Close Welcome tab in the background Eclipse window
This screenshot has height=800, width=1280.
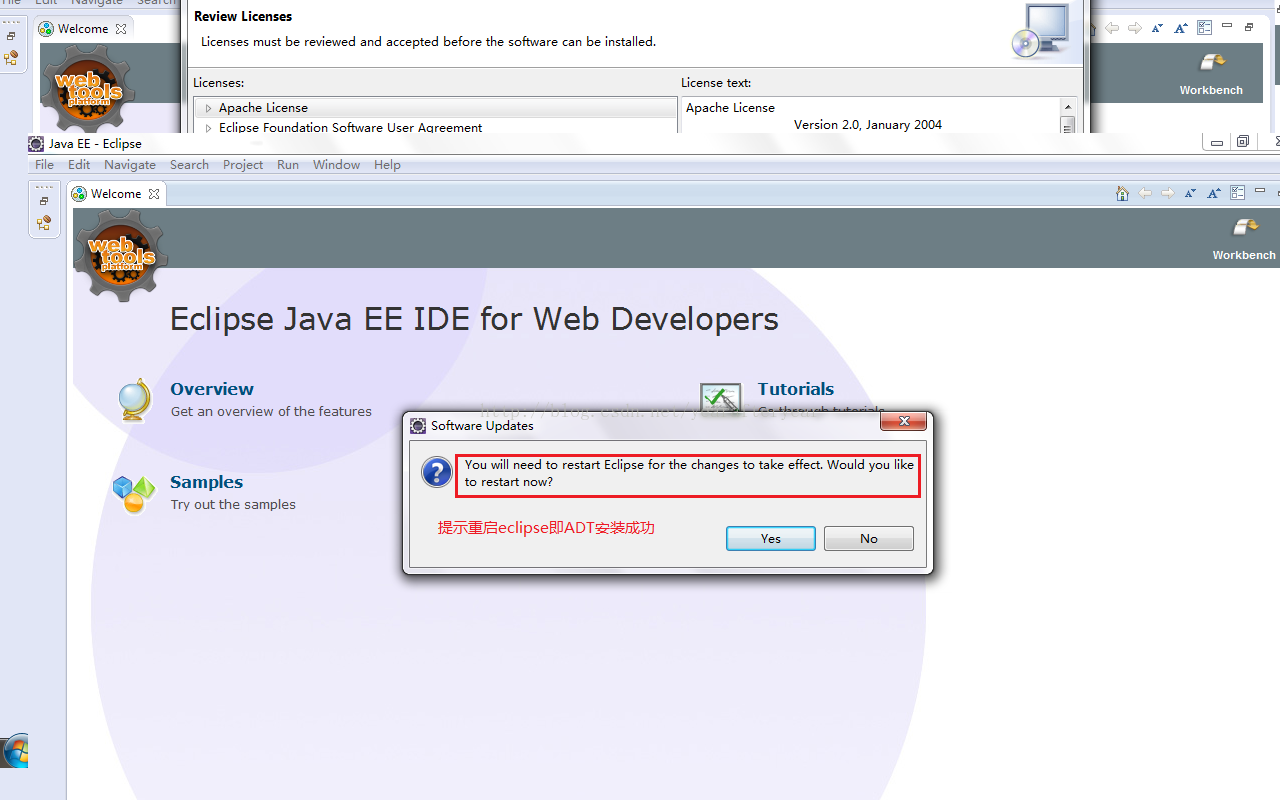point(121,29)
